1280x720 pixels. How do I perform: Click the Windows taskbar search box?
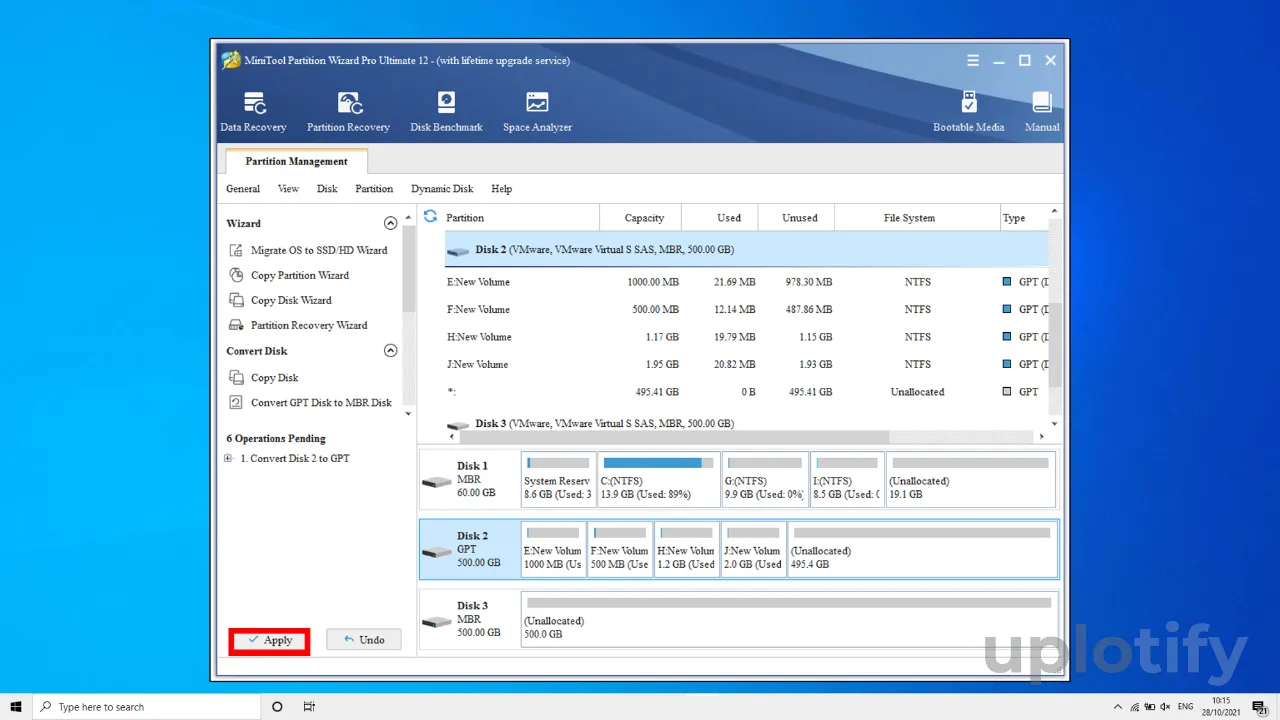coord(147,707)
